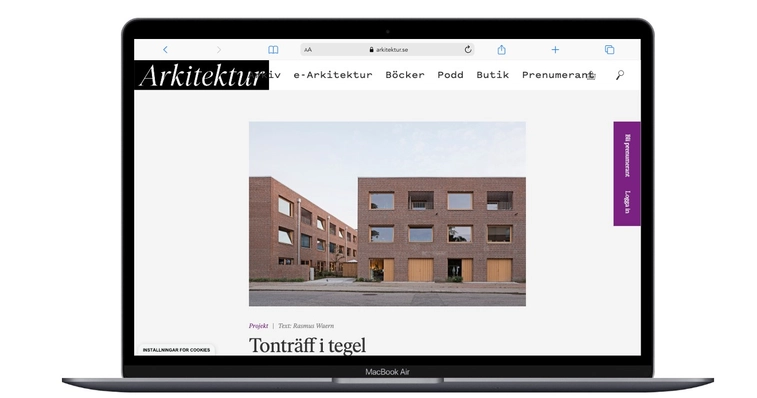Viewport: 757px width, 398px height.
Task: Open Inställningar för cookies
Action: pyautogui.click(x=176, y=350)
